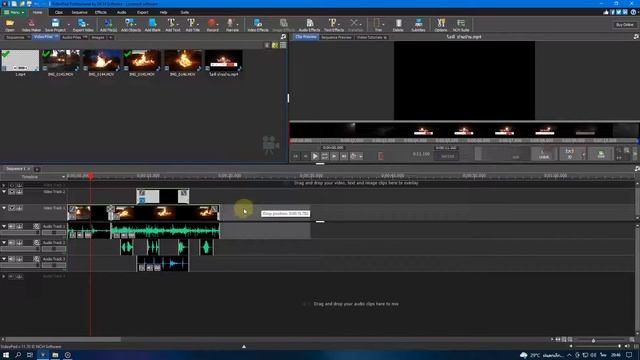Switch to the Sequence Preview tab
The width and height of the screenshot is (640, 360).
point(336,37)
